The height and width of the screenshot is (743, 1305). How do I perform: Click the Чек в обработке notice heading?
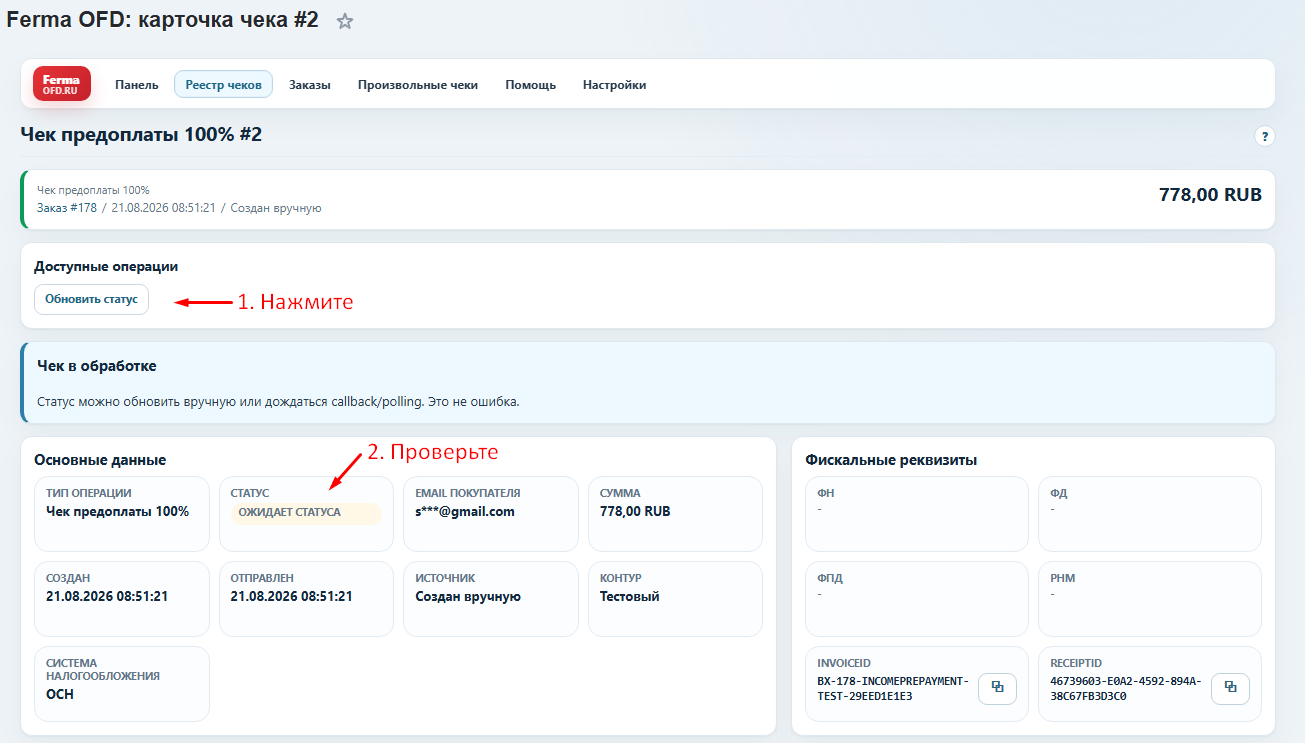tap(97, 366)
